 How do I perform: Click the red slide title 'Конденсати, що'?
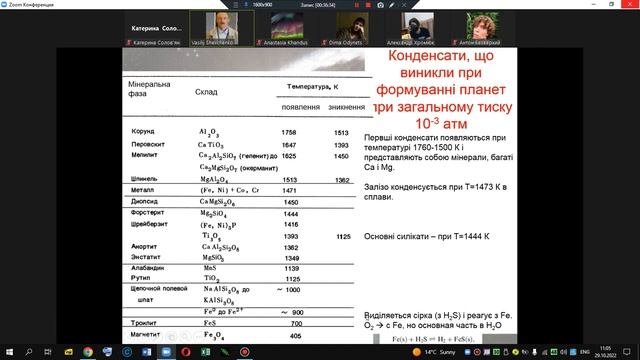[x=441, y=56]
